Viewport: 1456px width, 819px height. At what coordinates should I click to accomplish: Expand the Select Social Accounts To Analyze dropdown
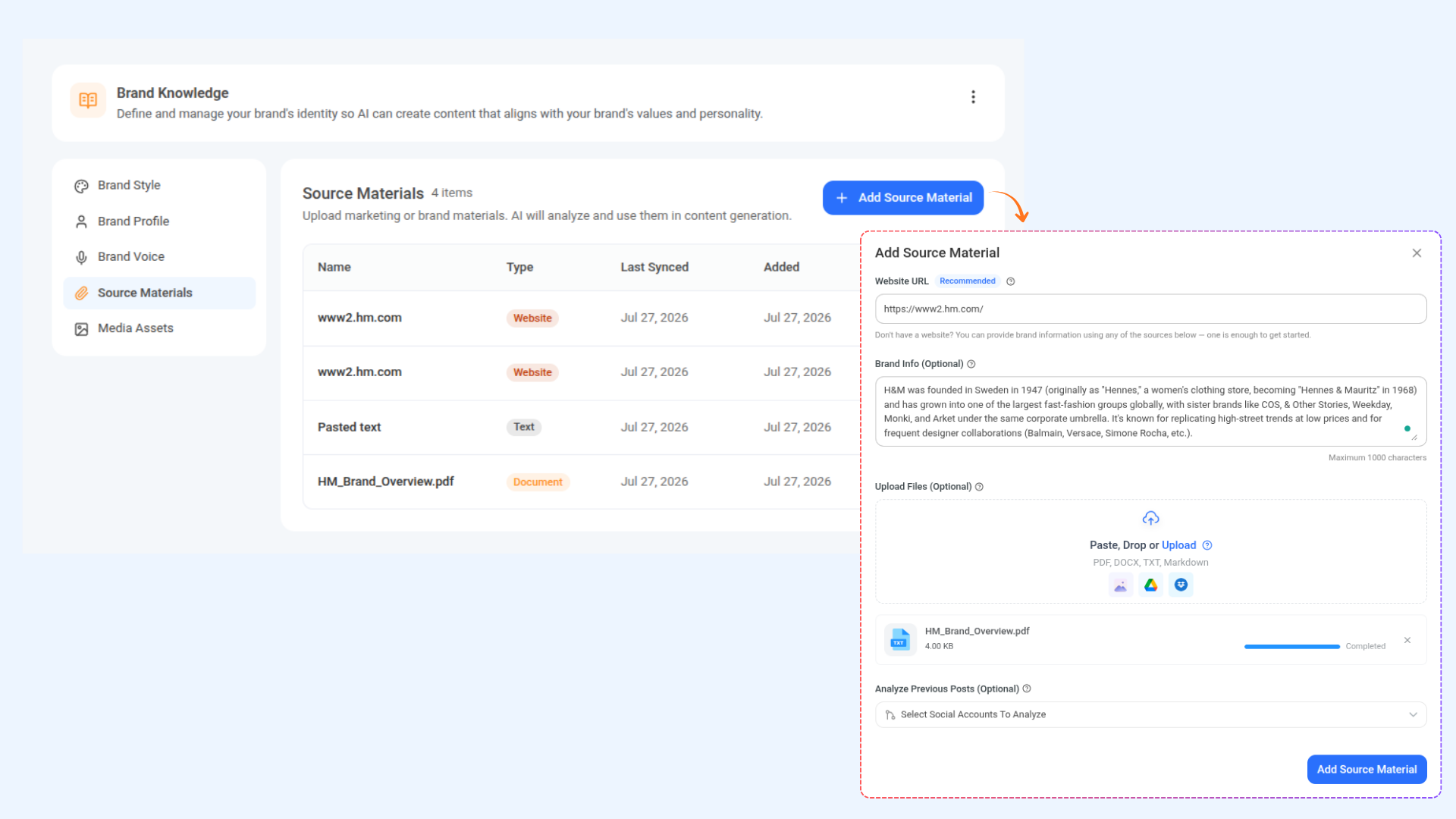(x=1150, y=714)
